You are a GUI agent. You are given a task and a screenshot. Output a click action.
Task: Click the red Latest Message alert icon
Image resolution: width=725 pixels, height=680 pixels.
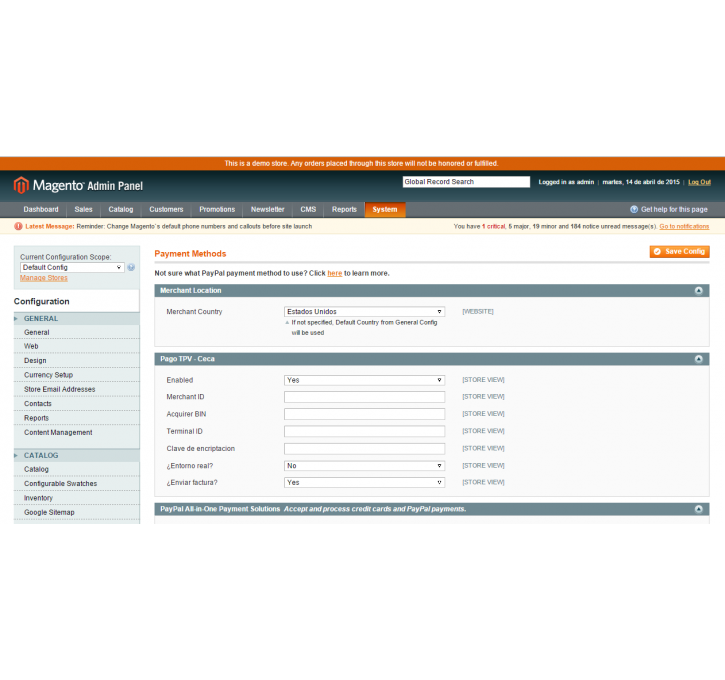18,227
